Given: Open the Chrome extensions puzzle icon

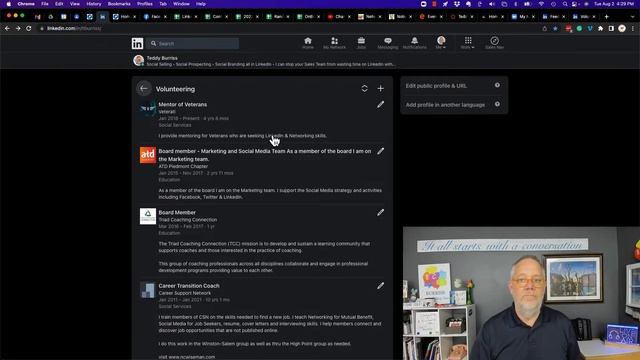Looking at the screenshot, I should (600, 29).
